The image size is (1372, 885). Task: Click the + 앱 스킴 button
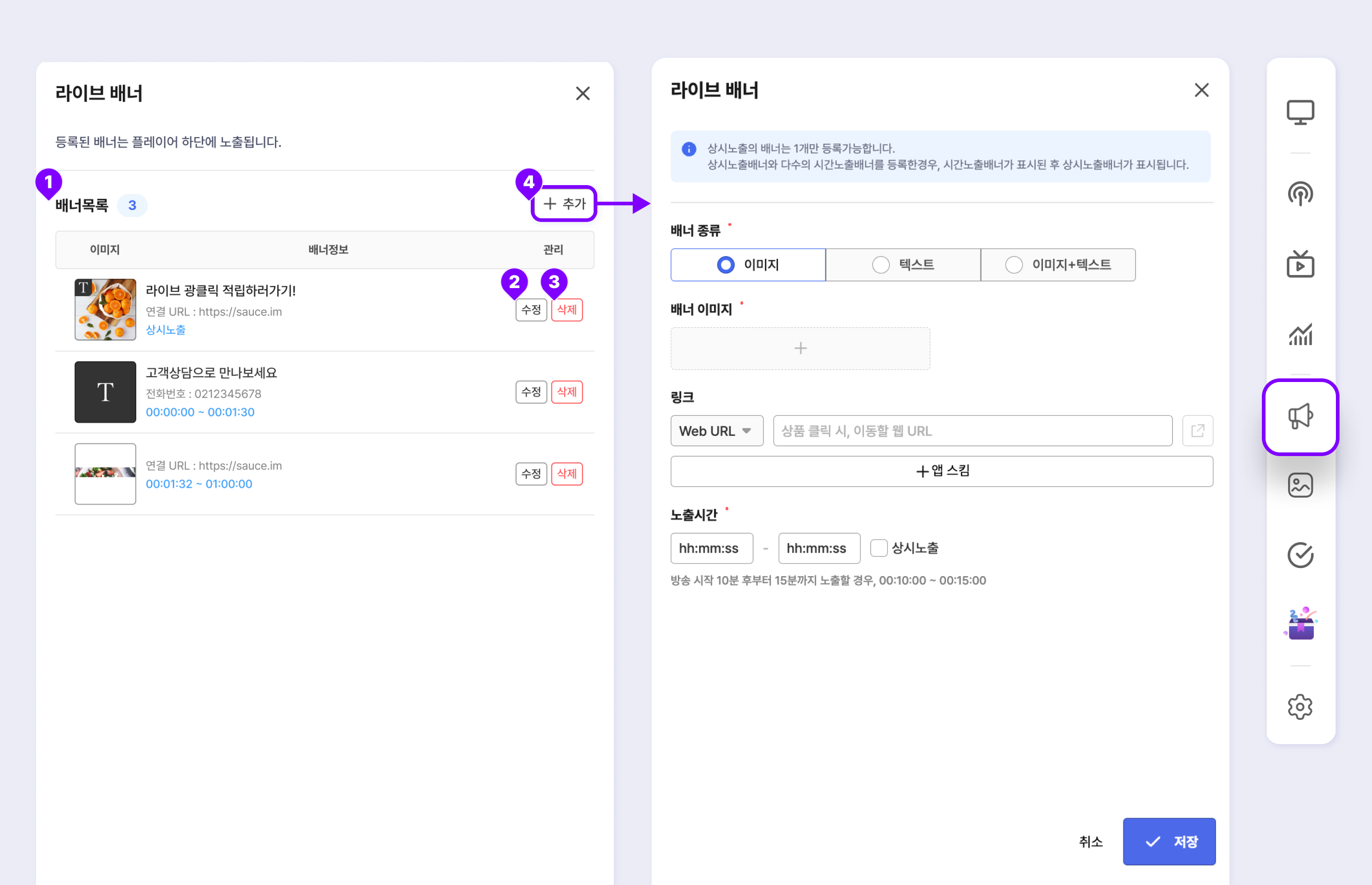(941, 471)
